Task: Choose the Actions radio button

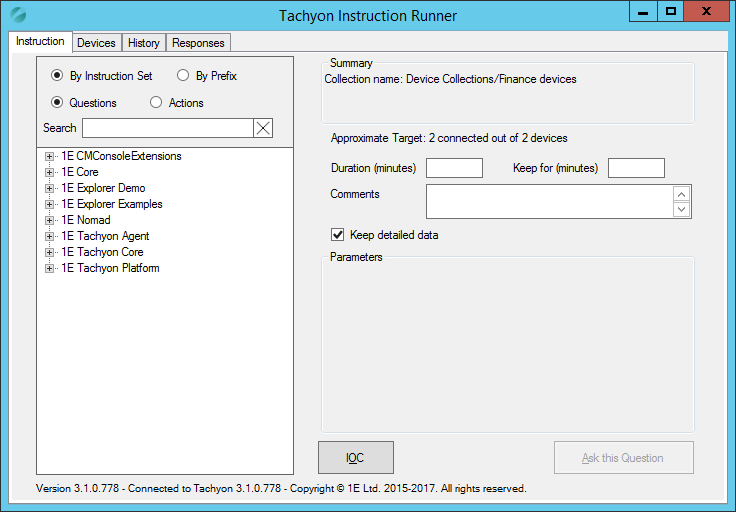Action: (156, 103)
